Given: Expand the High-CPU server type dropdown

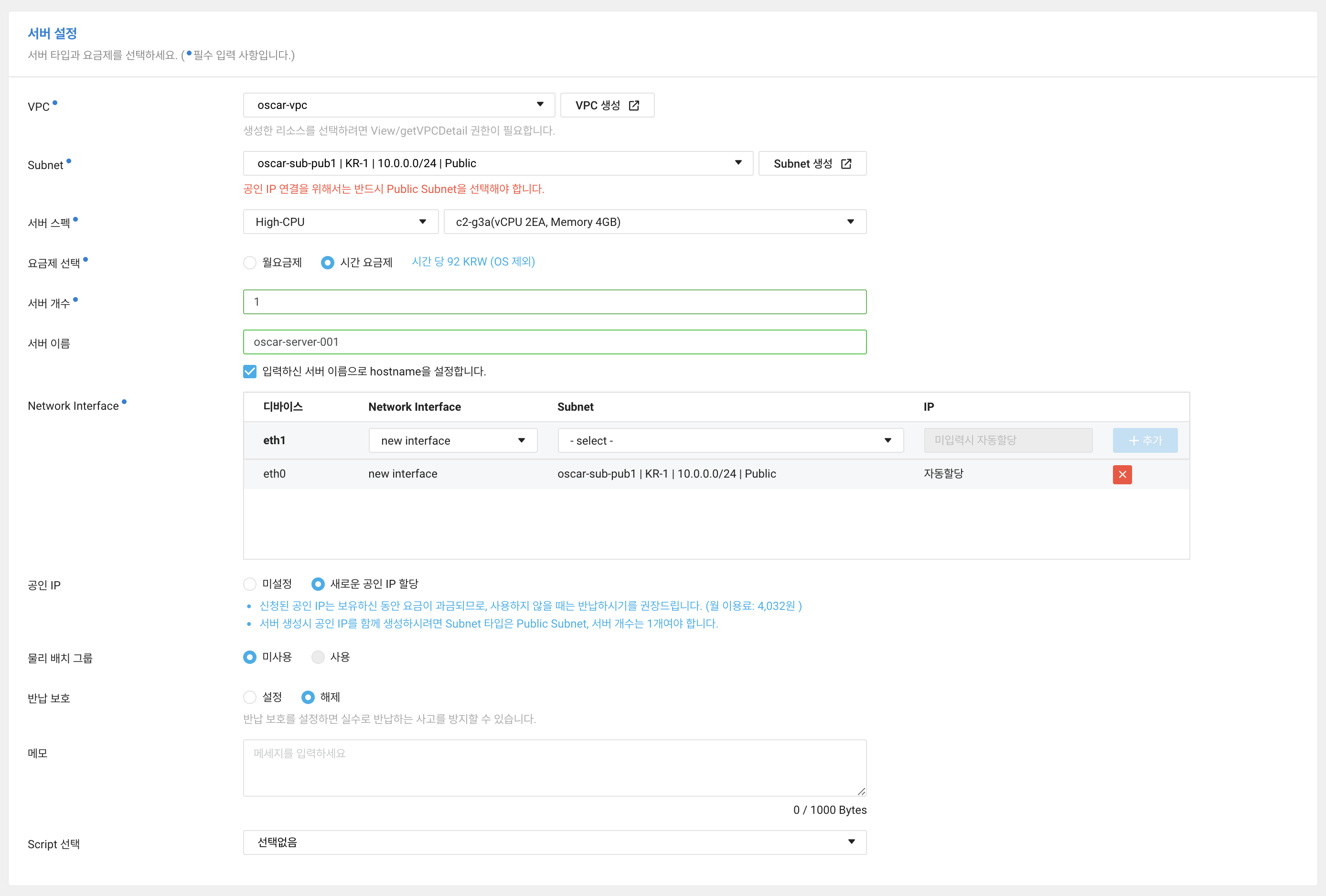Looking at the screenshot, I should point(340,222).
